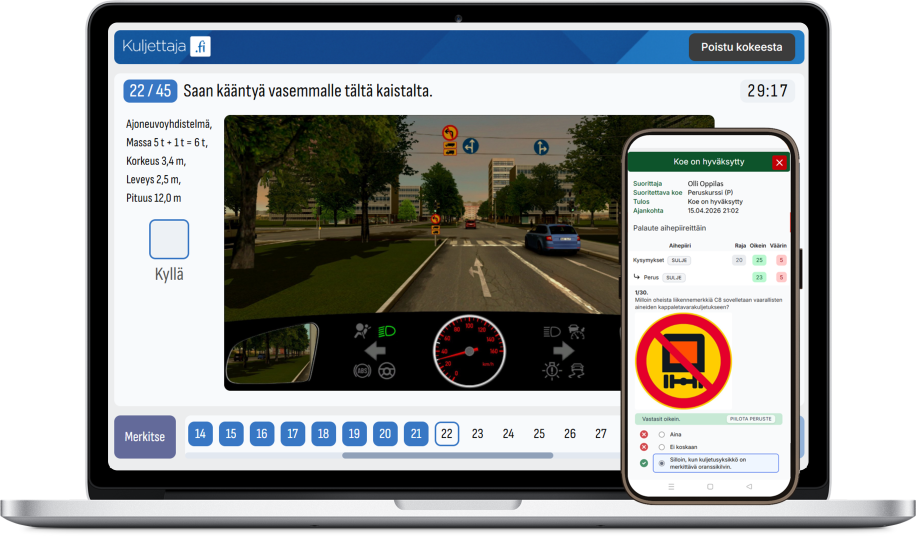Click the Kuljettaja.fi logo

(166, 47)
